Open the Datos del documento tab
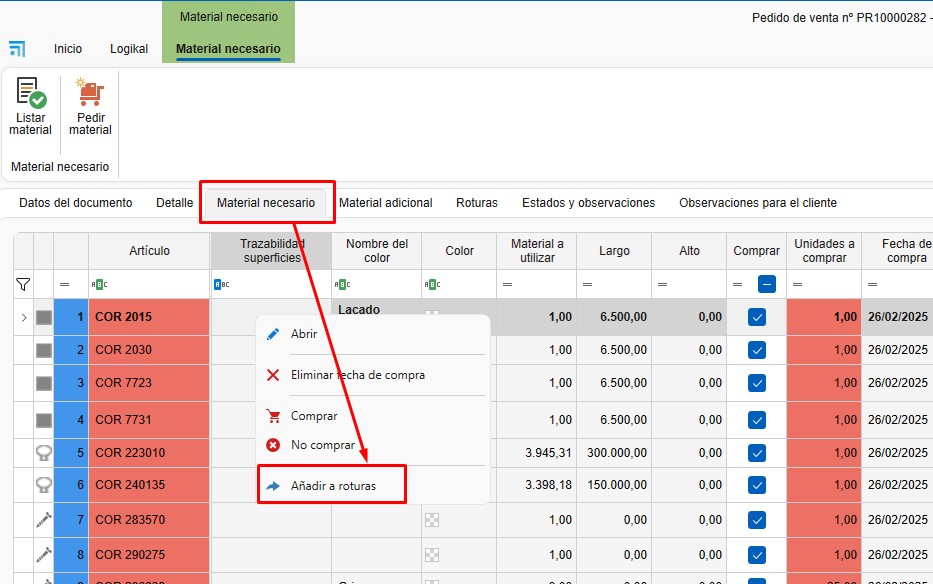Viewport: 933px width, 584px height. 76,203
